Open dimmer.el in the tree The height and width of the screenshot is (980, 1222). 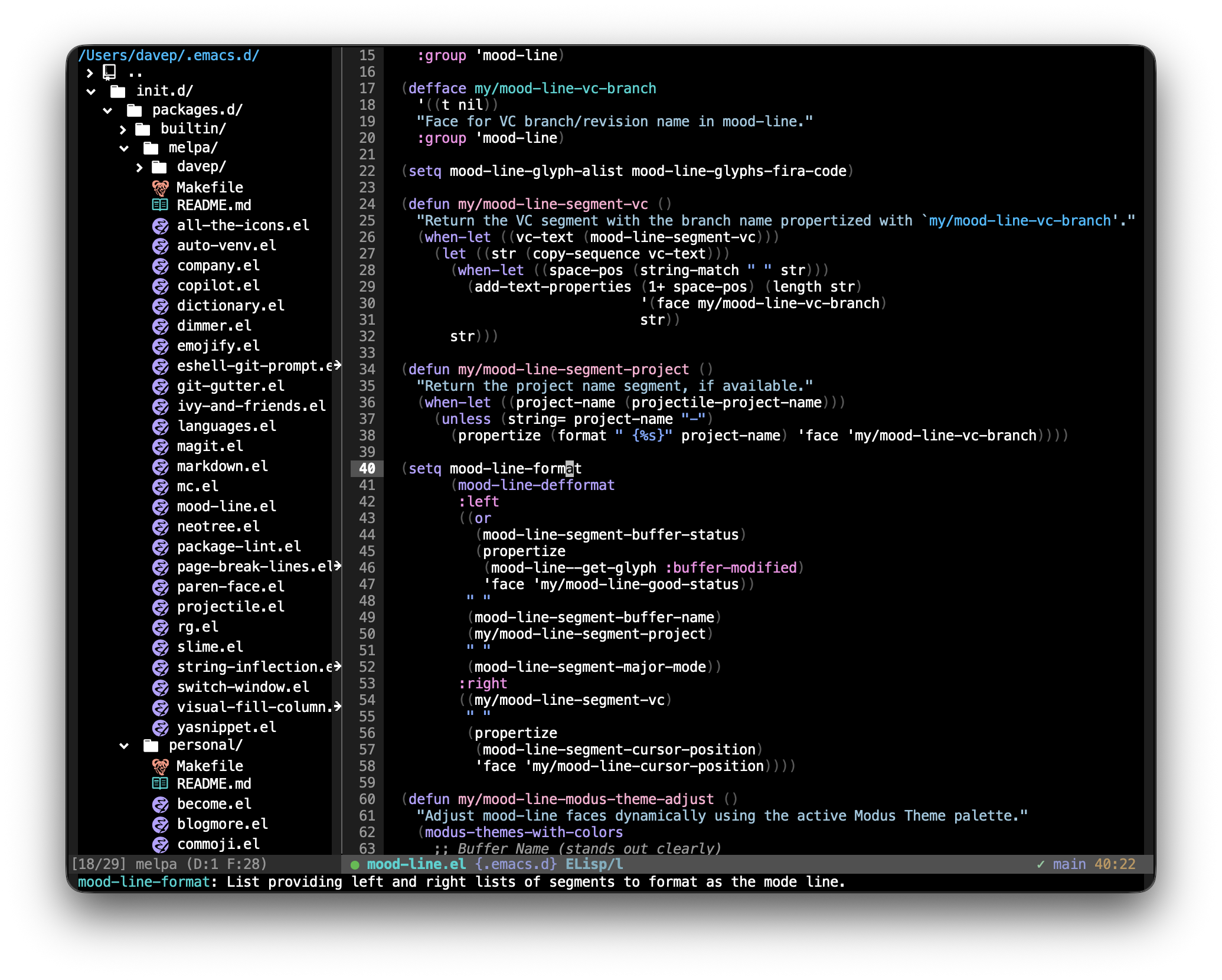point(214,326)
